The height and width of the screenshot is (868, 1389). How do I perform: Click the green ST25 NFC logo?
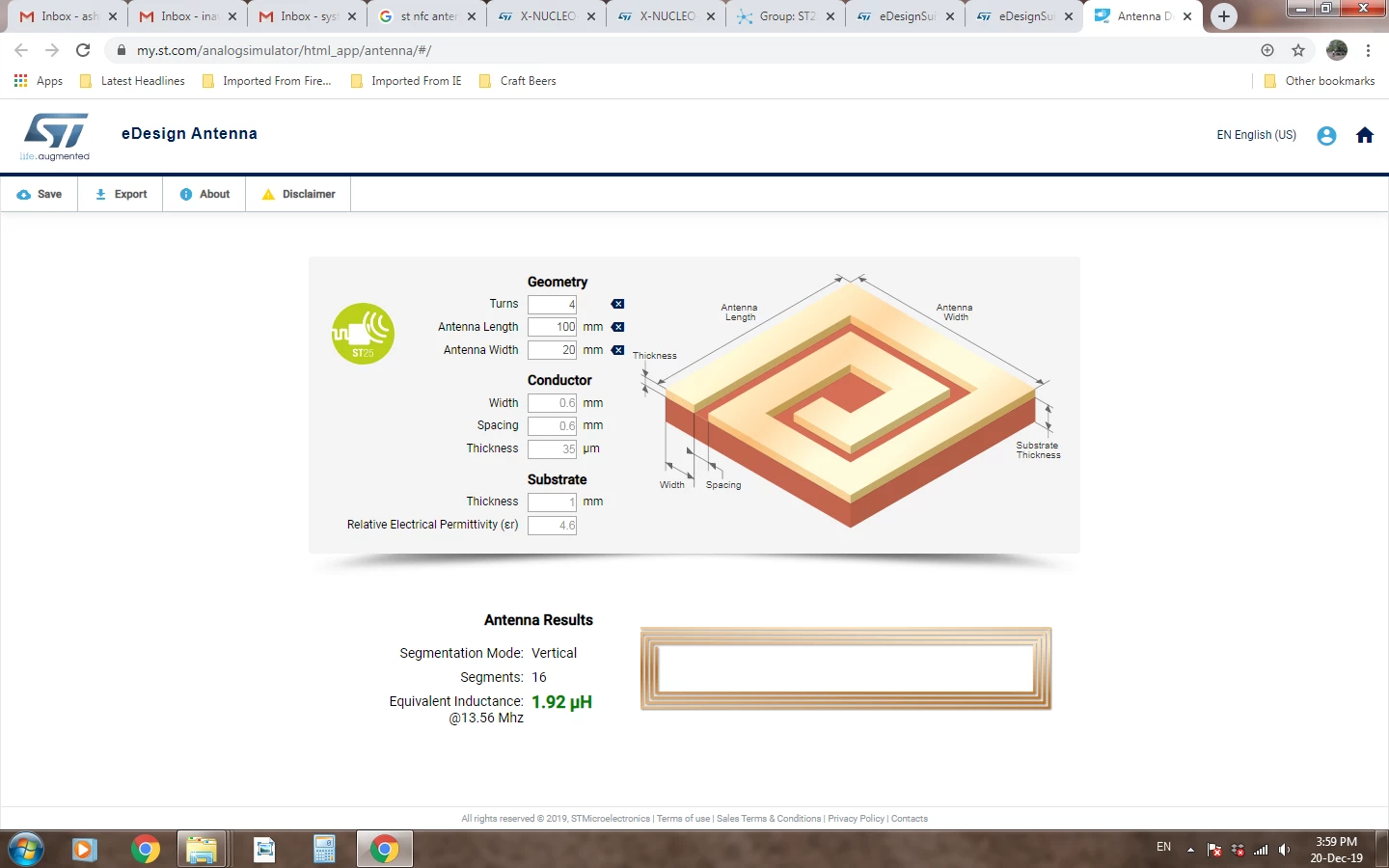(363, 334)
